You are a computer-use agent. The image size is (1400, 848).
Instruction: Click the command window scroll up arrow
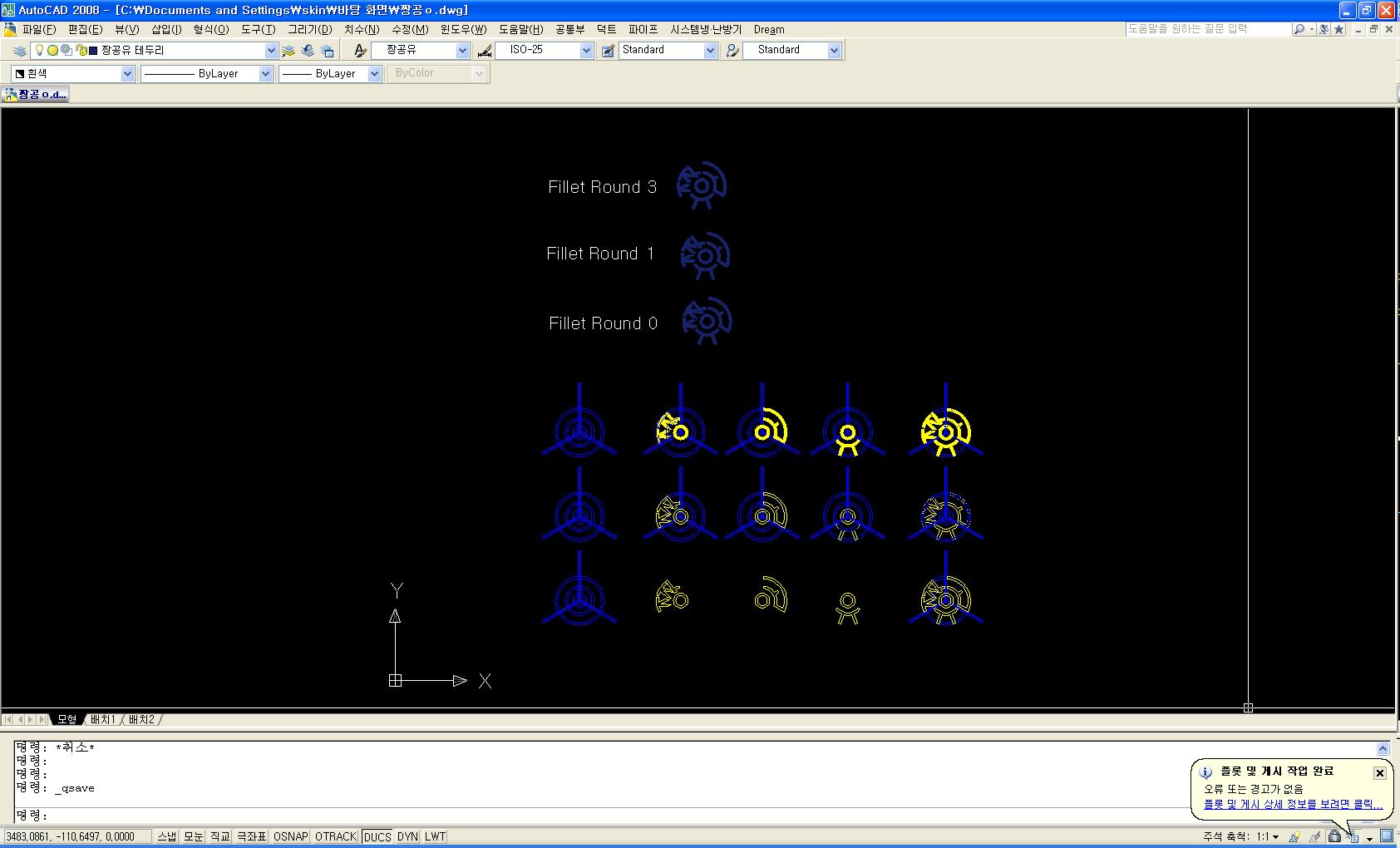[1383, 748]
